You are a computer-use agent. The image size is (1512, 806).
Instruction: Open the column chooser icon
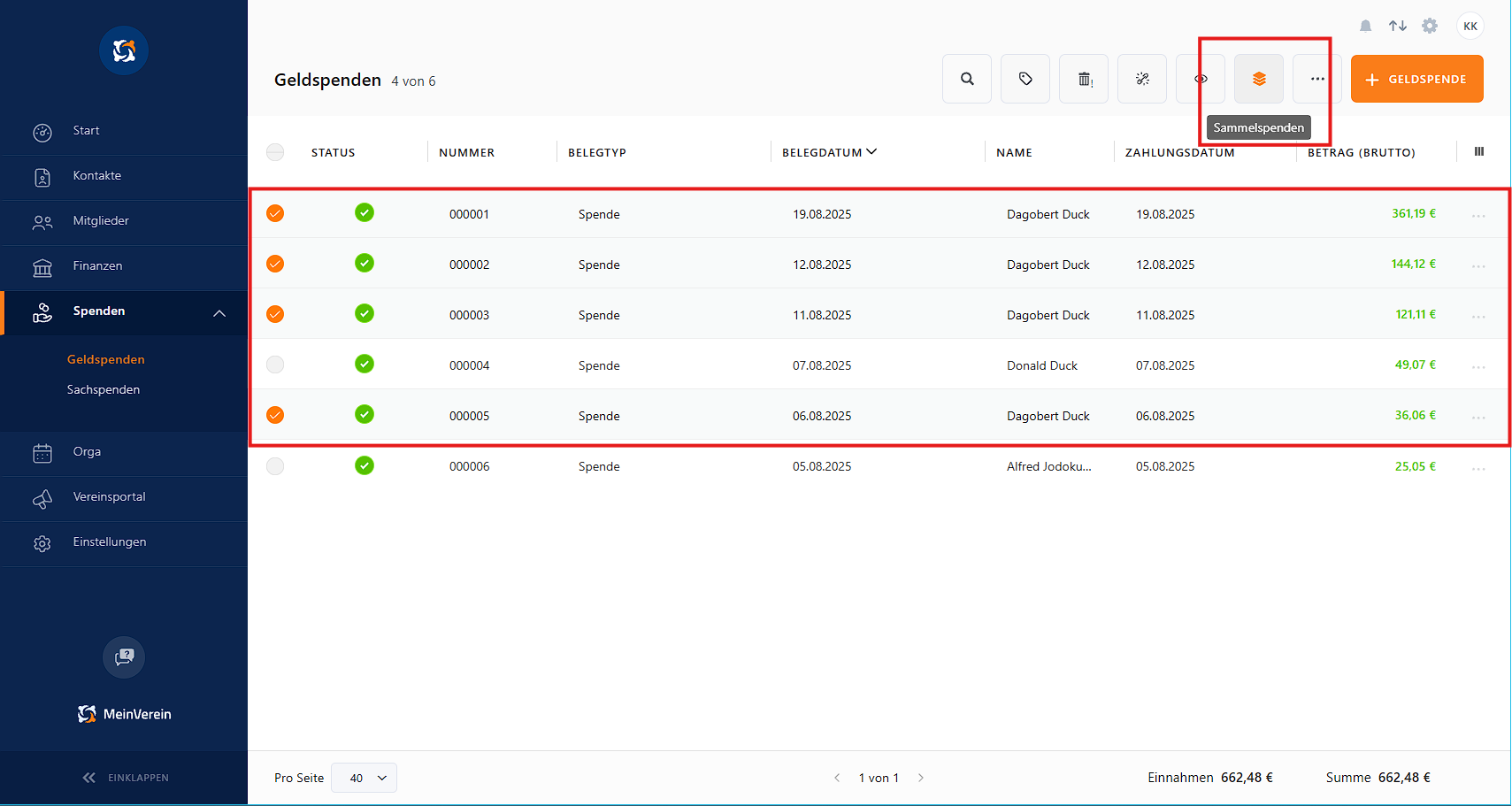[1479, 151]
